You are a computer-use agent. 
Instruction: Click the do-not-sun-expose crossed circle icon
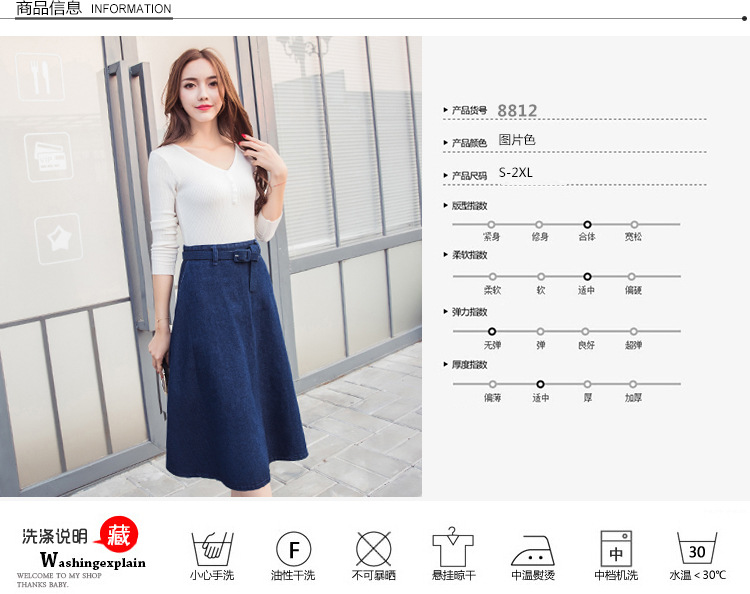(373, 549)
